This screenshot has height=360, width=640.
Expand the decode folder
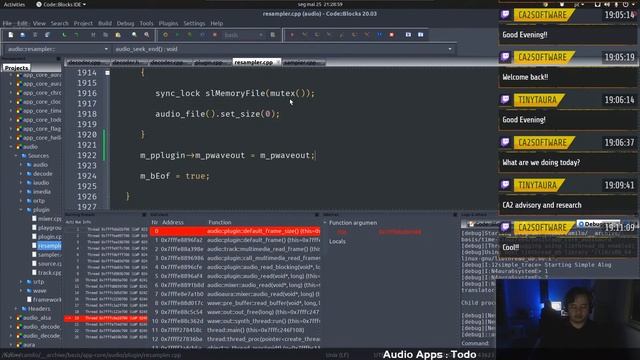[21, 173]
